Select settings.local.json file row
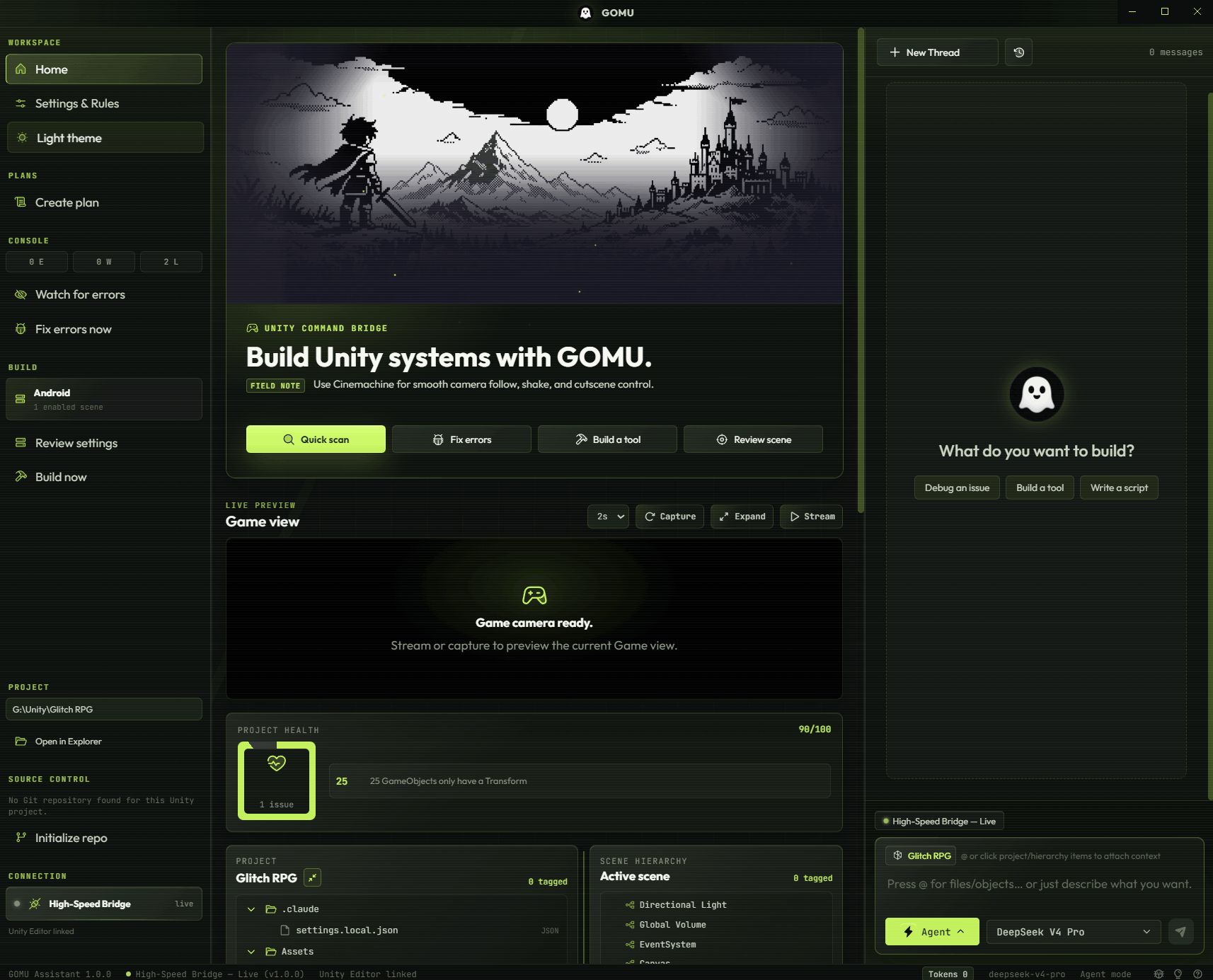Viewport: 1213px width, 980px height. (402, 930)
